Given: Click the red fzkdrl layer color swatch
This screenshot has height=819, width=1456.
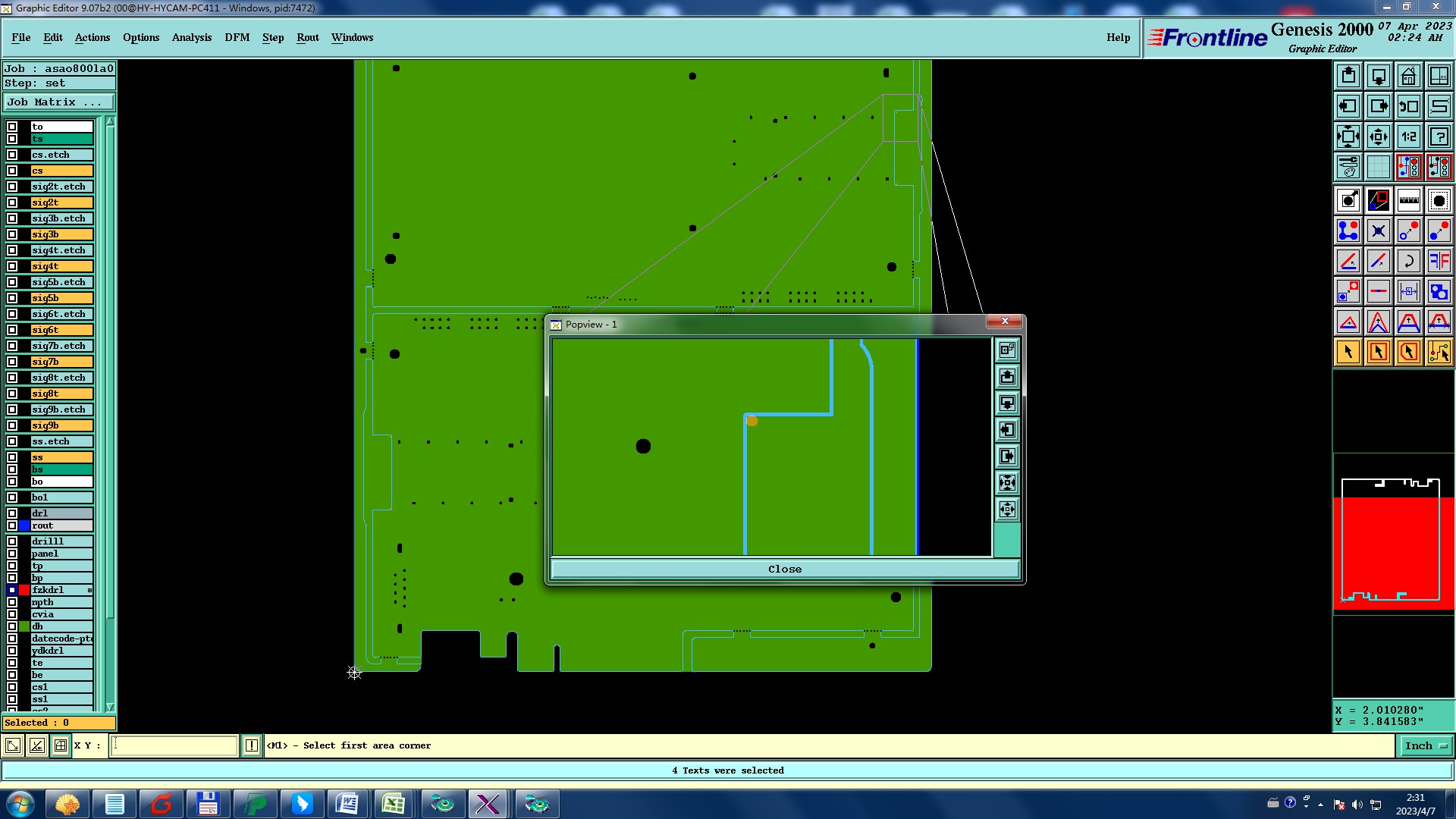Looking at the screenshot, I should pyautogui.click(x=24, y=590).
